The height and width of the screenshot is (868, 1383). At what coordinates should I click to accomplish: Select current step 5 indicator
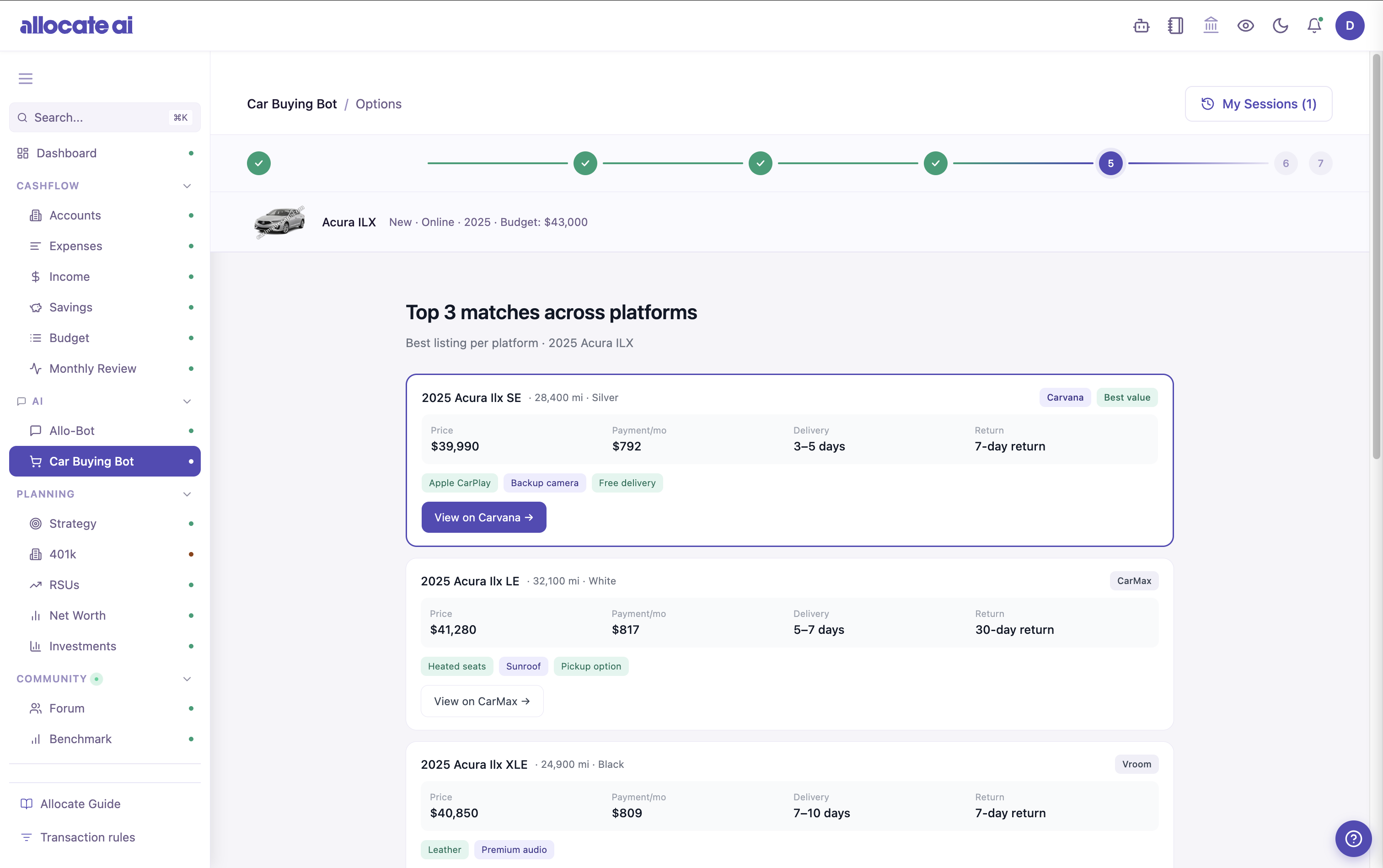[x=1111, y=164]
